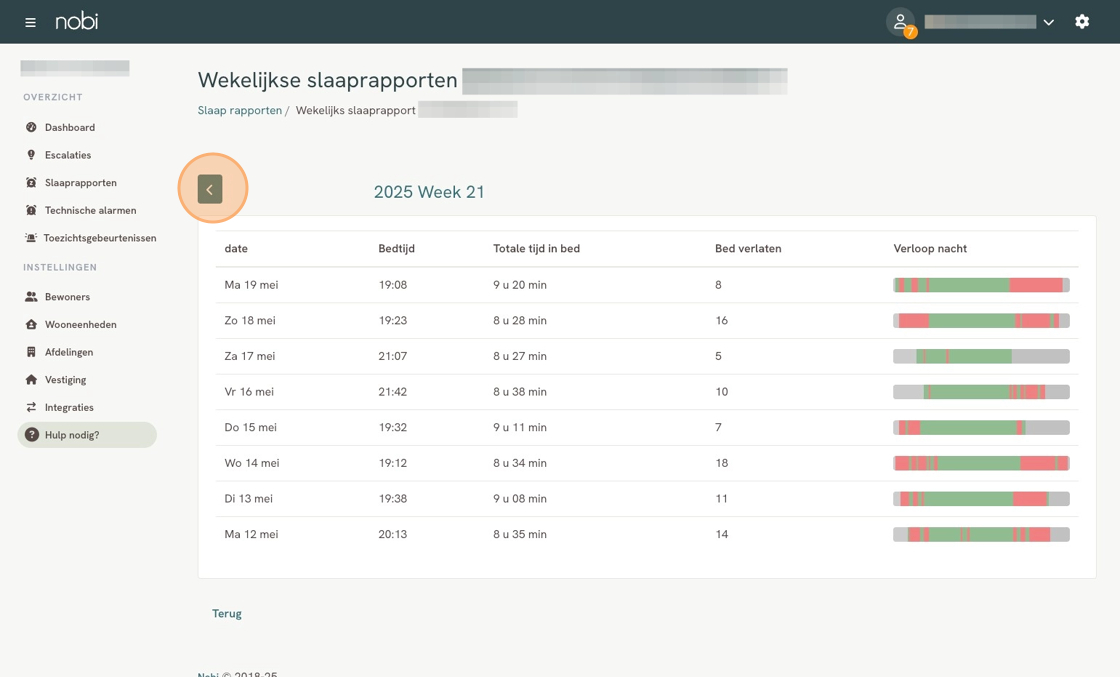Open the user profile notifications icon
The height and width of the screenshot is (677, 1120).
click(x=900, y=22)
